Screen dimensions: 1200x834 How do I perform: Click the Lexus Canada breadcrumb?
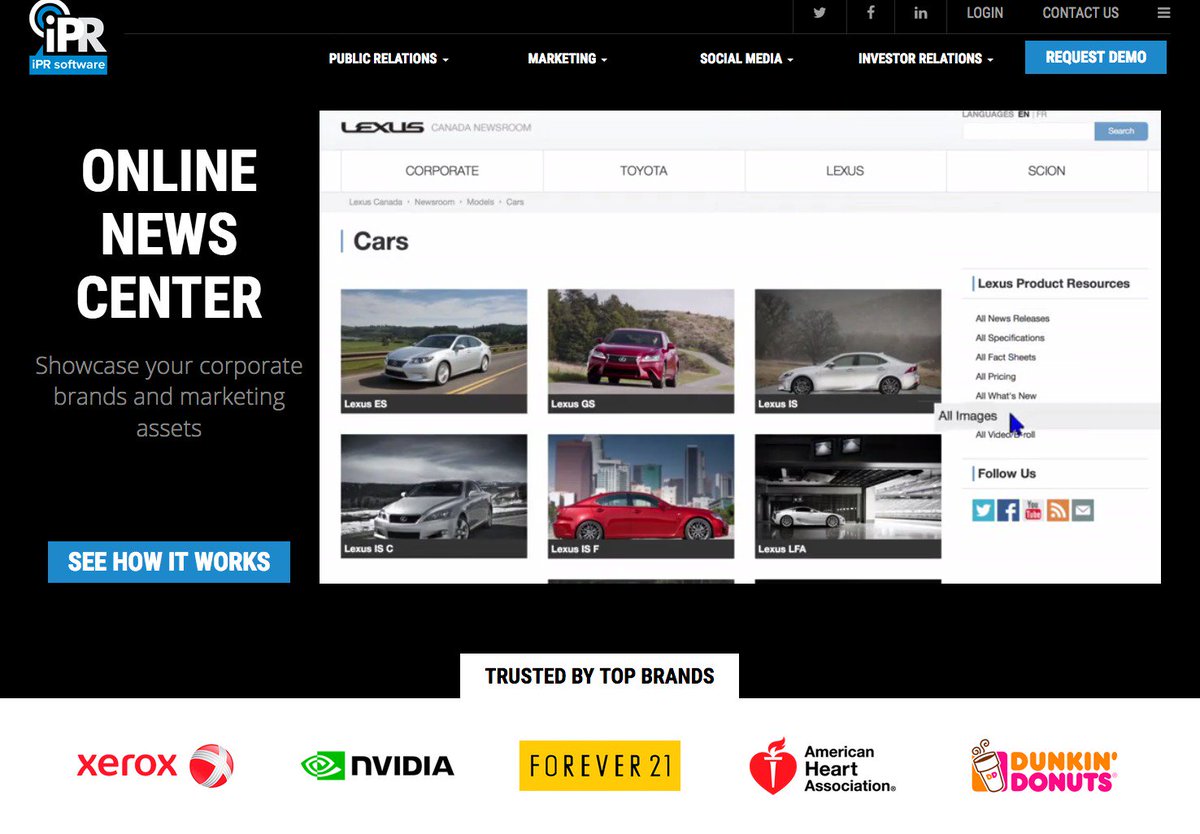point(376,202)
